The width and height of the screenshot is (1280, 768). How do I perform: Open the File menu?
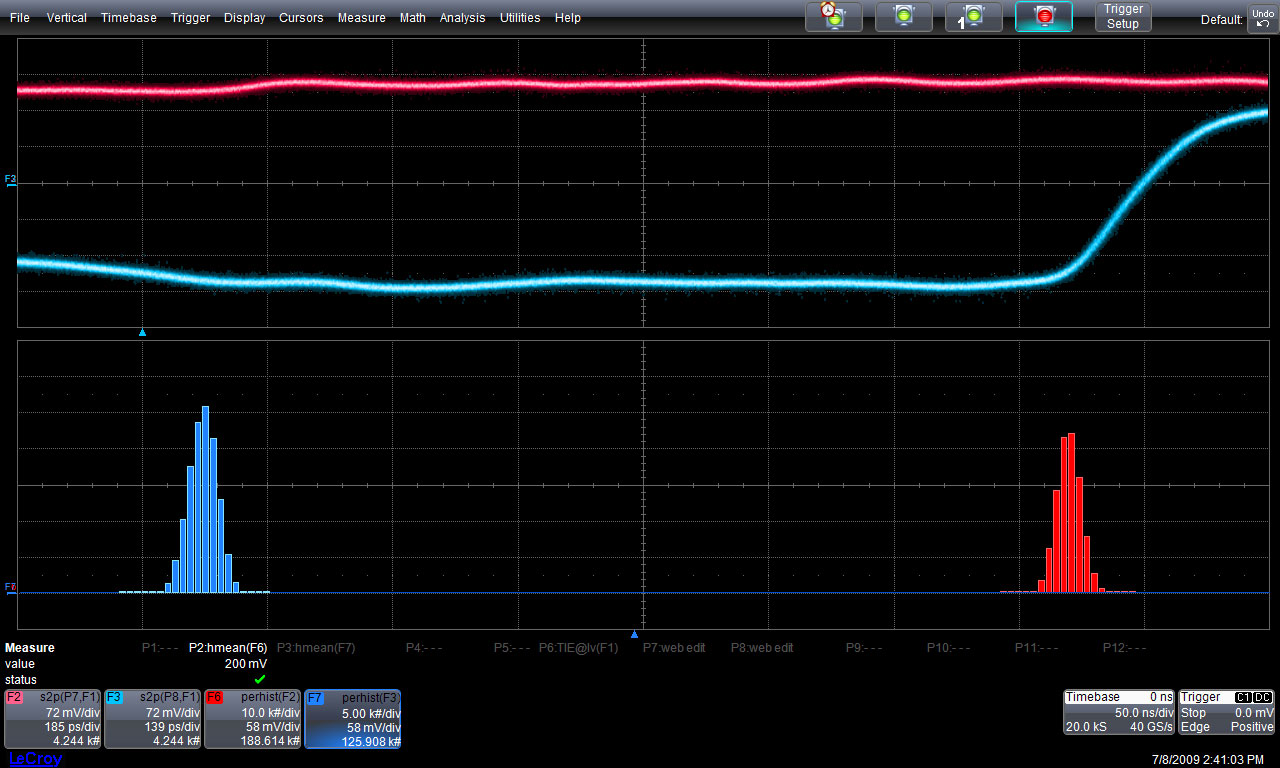pyautogui.click(x=19, y=18)
